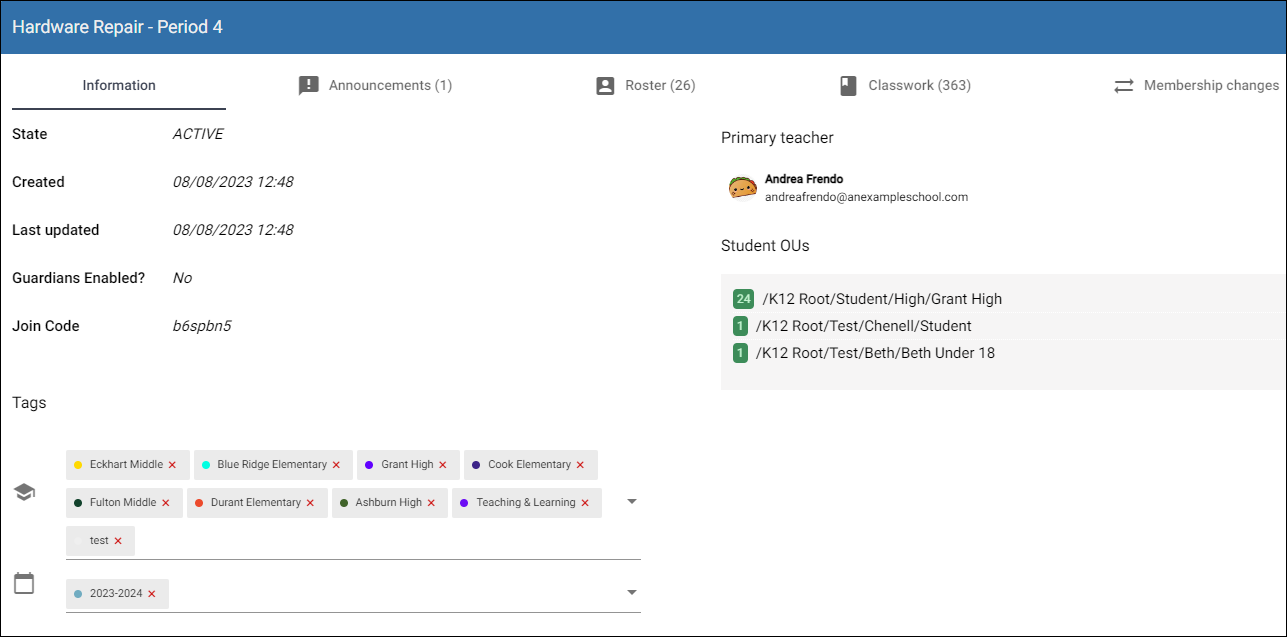Click the Announcements exclamation icon
Image resolution: width=1287 pixels, height=637 pixels.
(x=309, y=86)
